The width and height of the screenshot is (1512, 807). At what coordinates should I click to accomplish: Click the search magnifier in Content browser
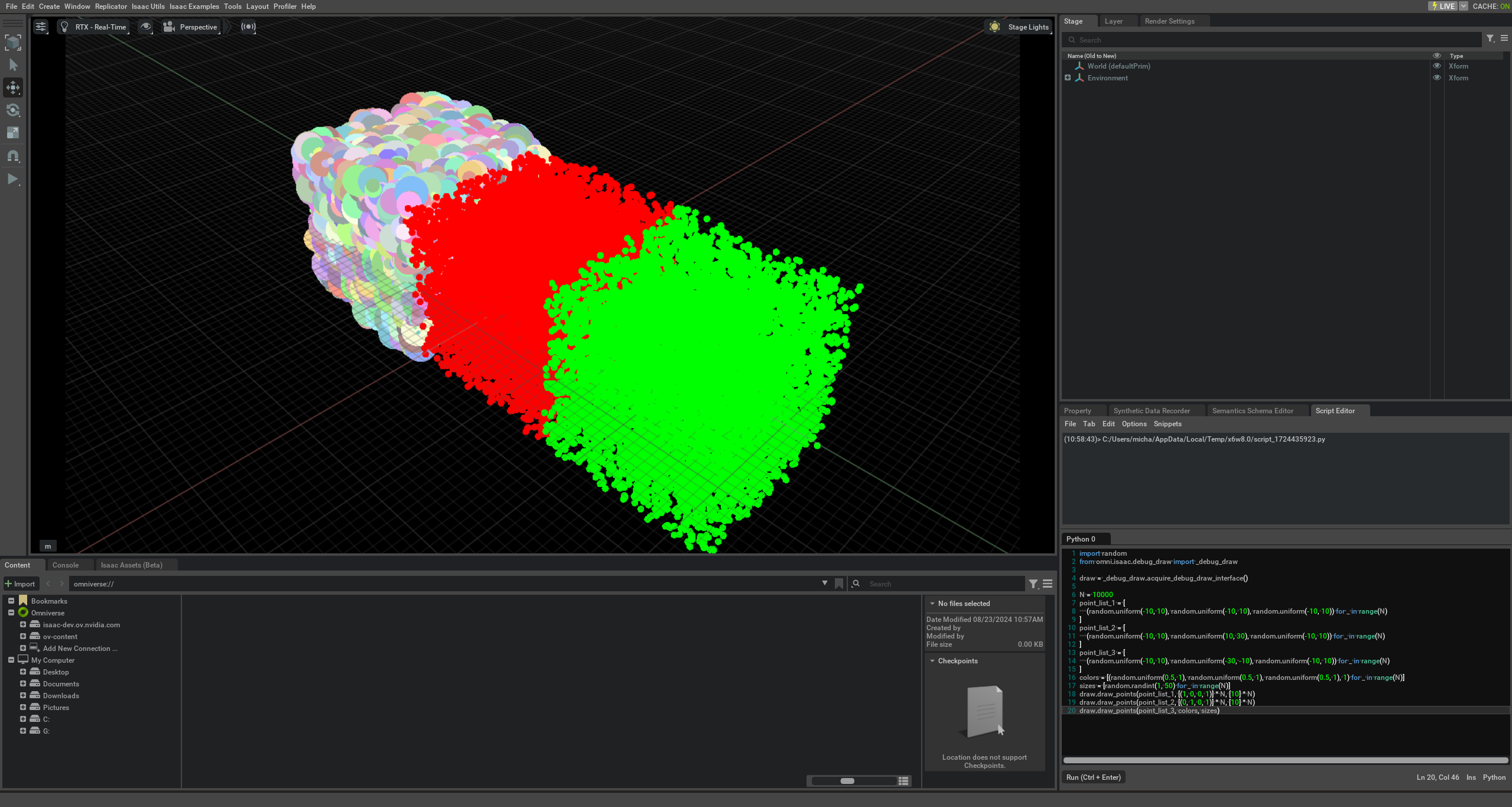pyautogui.click(x=856, y=584)
